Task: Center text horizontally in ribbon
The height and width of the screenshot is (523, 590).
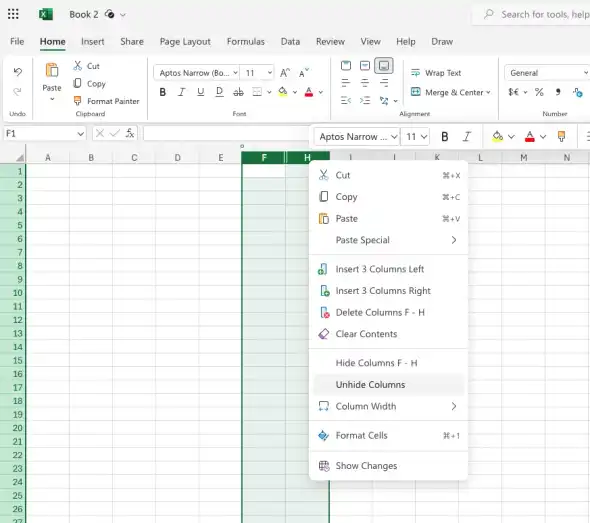Action: (x=365, y=82)
